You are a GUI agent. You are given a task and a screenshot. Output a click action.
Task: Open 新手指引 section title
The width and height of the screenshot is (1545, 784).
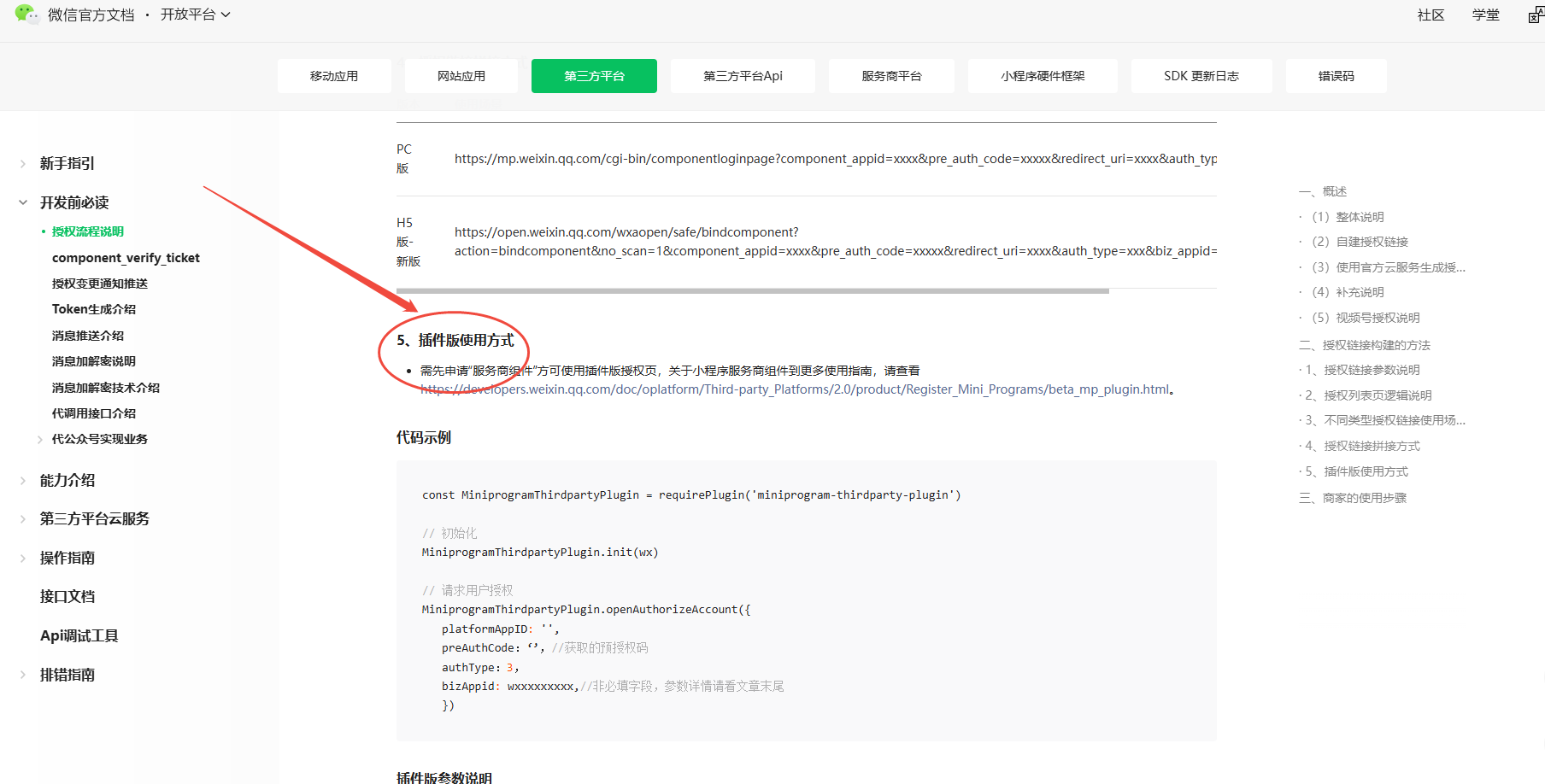pyautogui.click(x=68, y=163)
